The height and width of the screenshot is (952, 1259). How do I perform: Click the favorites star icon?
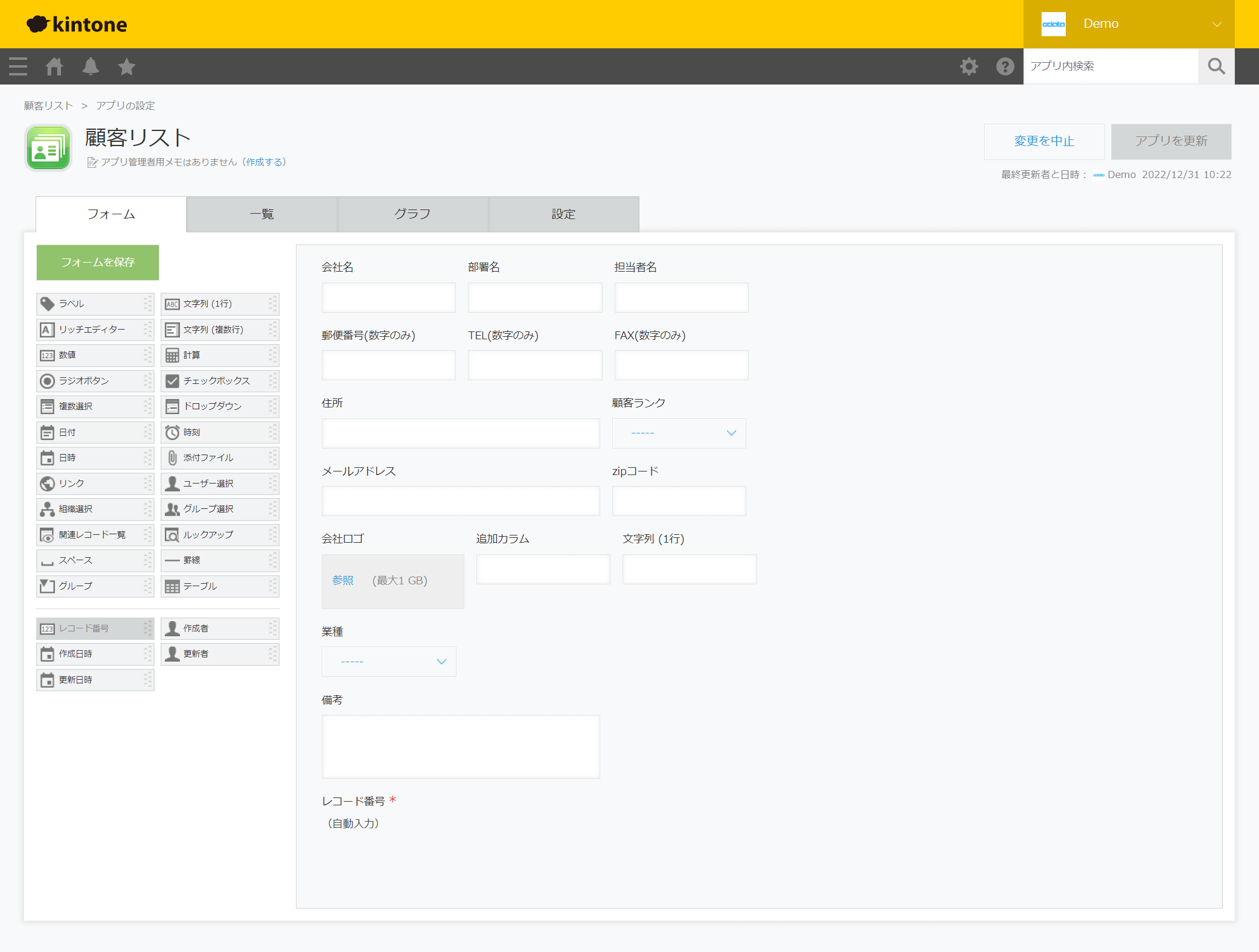pos(127,66)
